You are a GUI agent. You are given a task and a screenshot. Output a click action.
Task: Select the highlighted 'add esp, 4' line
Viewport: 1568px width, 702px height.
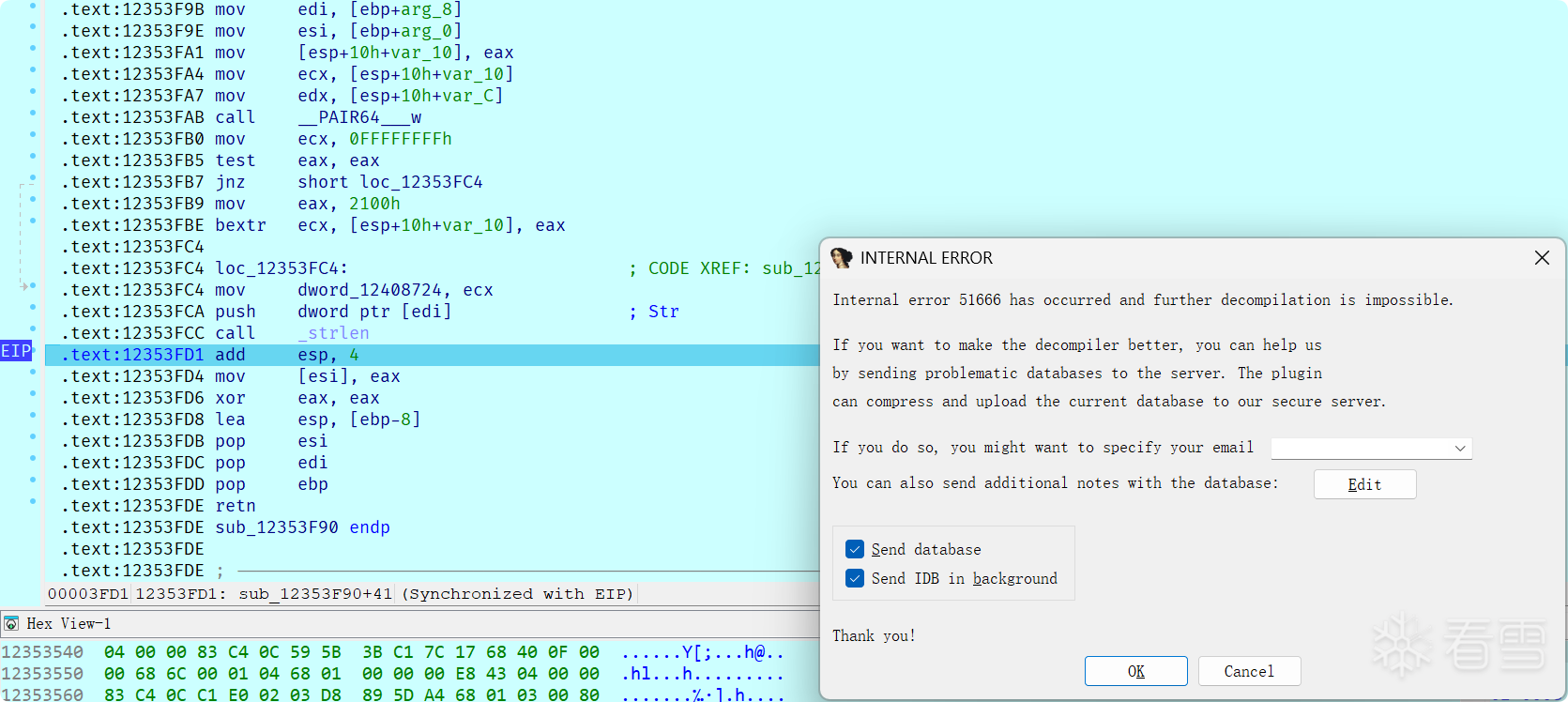[432, 355]
